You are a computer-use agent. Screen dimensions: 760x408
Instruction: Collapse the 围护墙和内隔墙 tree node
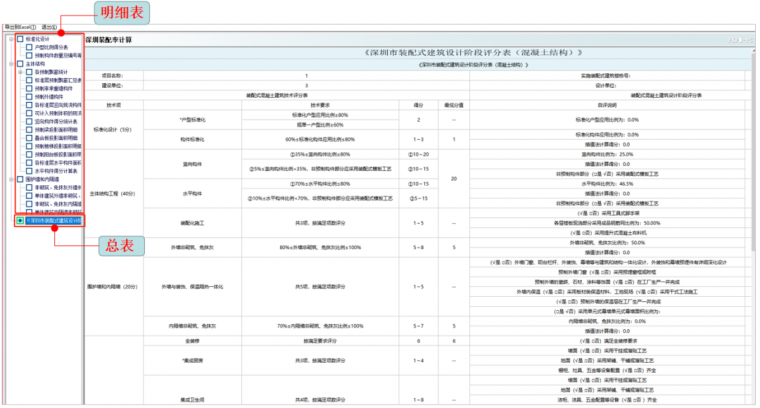9,179
